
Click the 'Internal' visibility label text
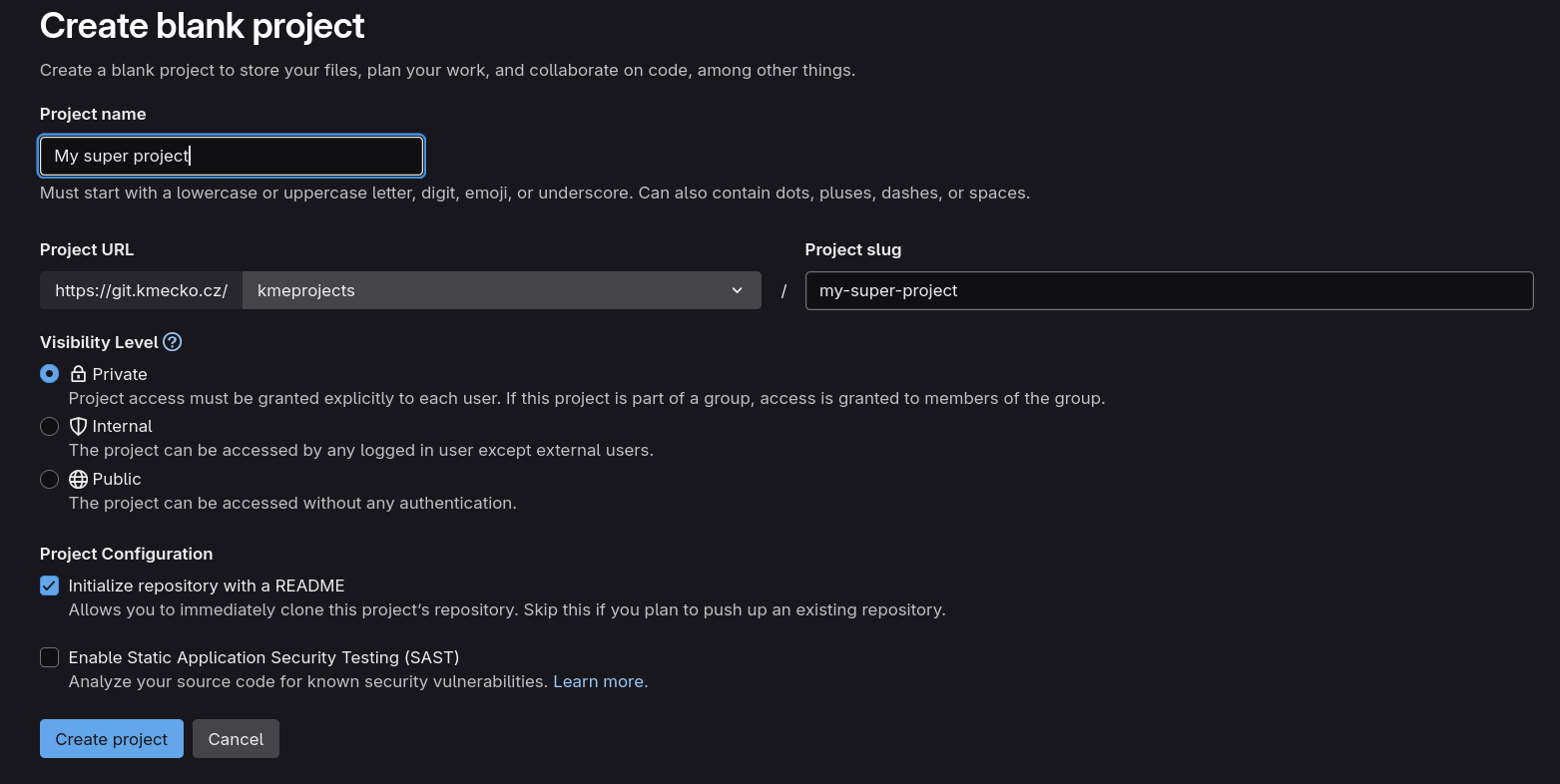(122, 426)
